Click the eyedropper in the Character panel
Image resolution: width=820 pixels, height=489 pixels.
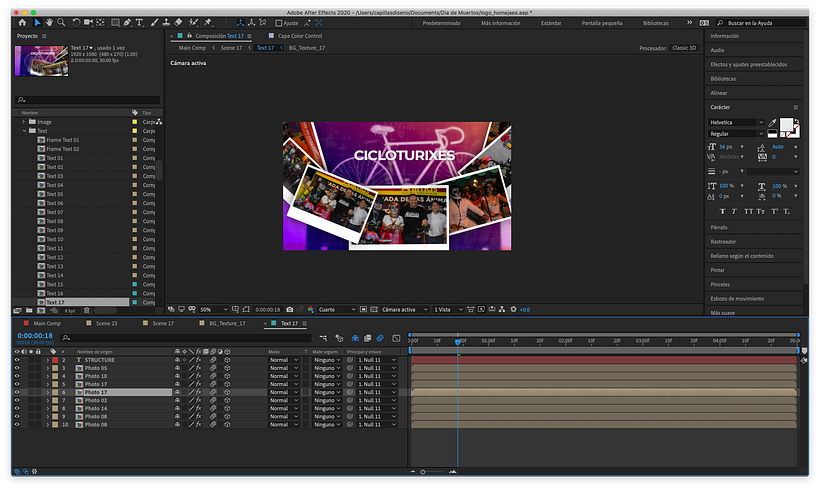(772, 123)
